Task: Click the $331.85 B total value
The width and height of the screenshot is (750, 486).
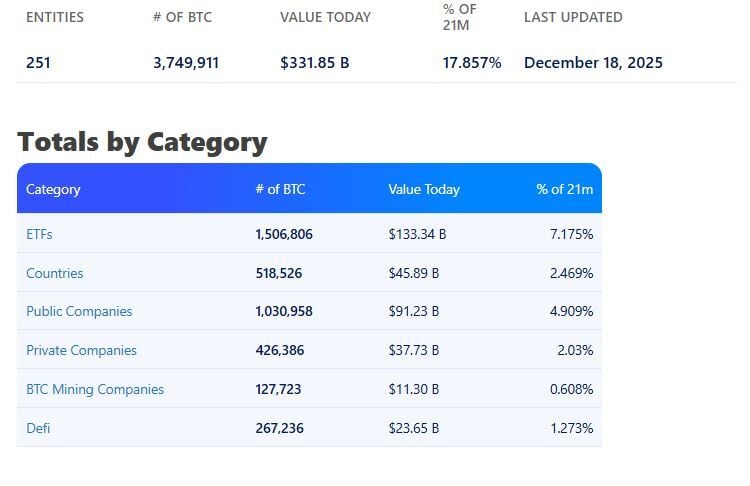Action: pos(315,62)
